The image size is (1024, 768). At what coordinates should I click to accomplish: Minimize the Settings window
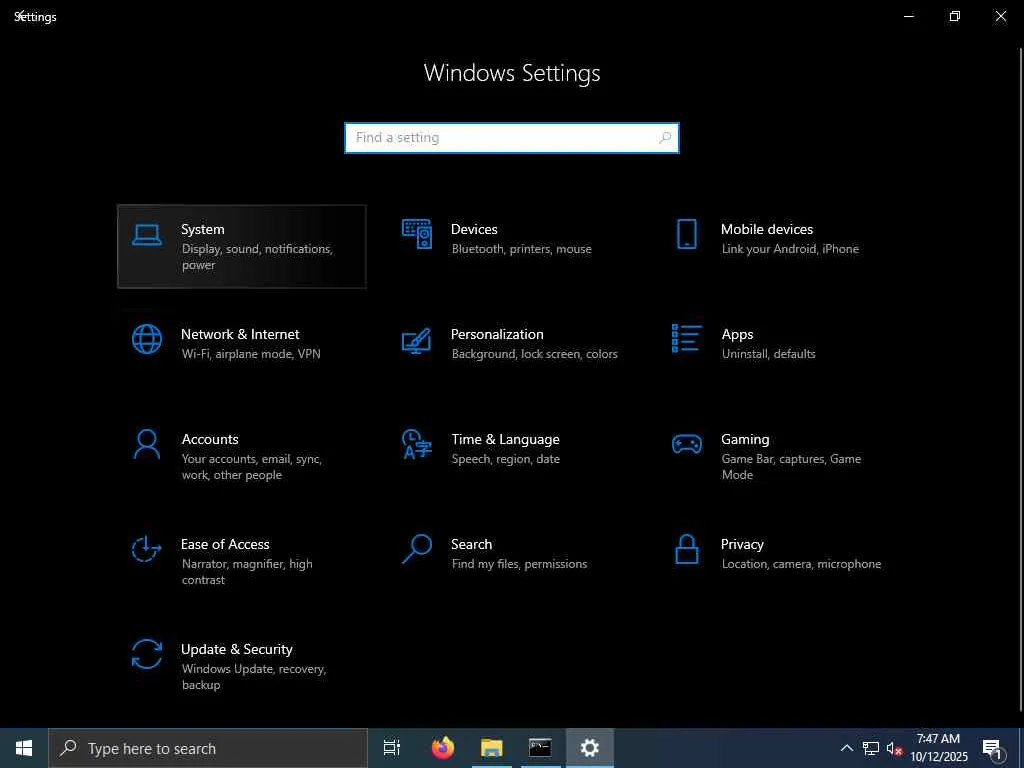tap(908, 16)
